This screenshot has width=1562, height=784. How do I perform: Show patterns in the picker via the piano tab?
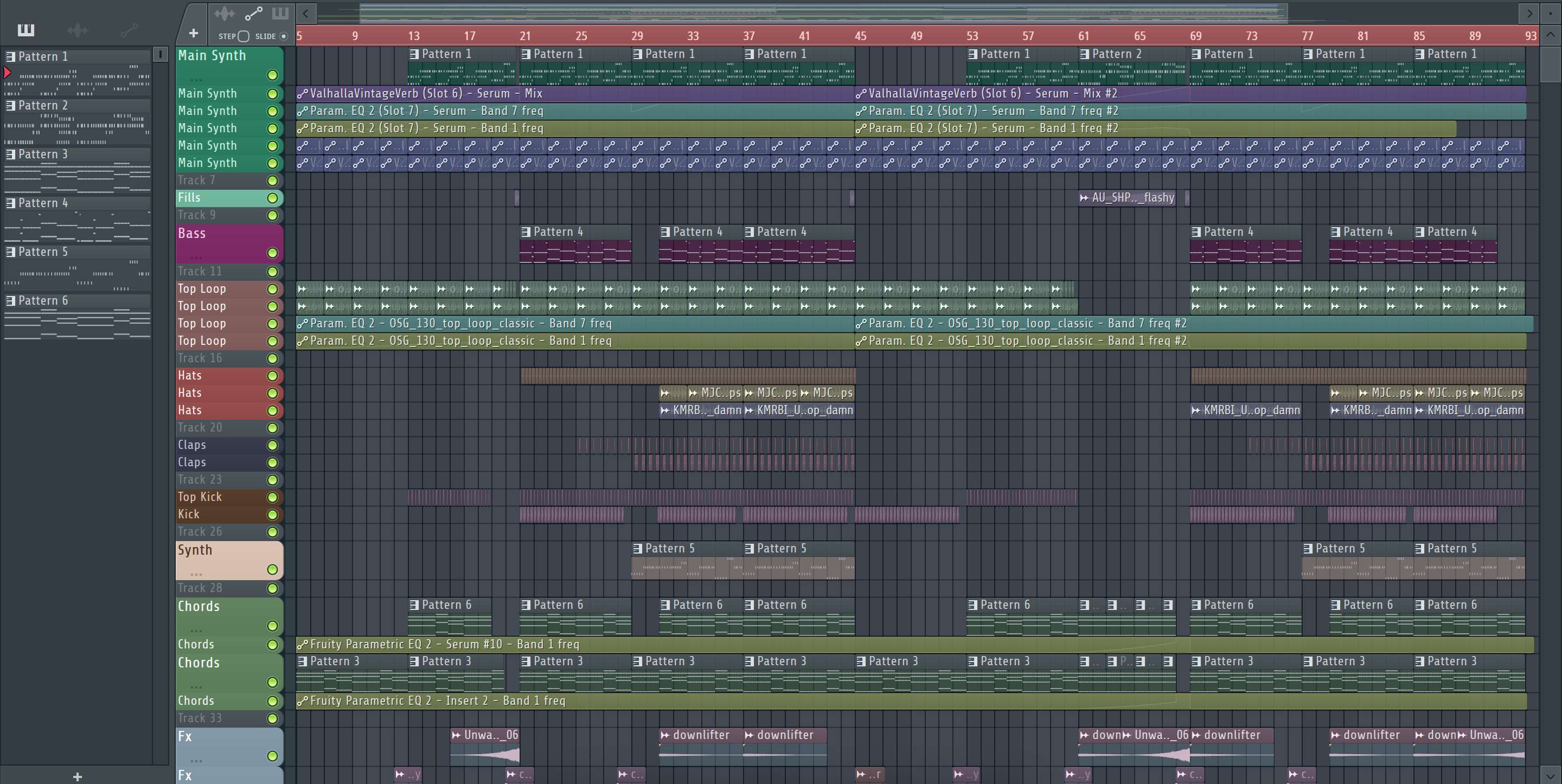[x=26, y=30]
